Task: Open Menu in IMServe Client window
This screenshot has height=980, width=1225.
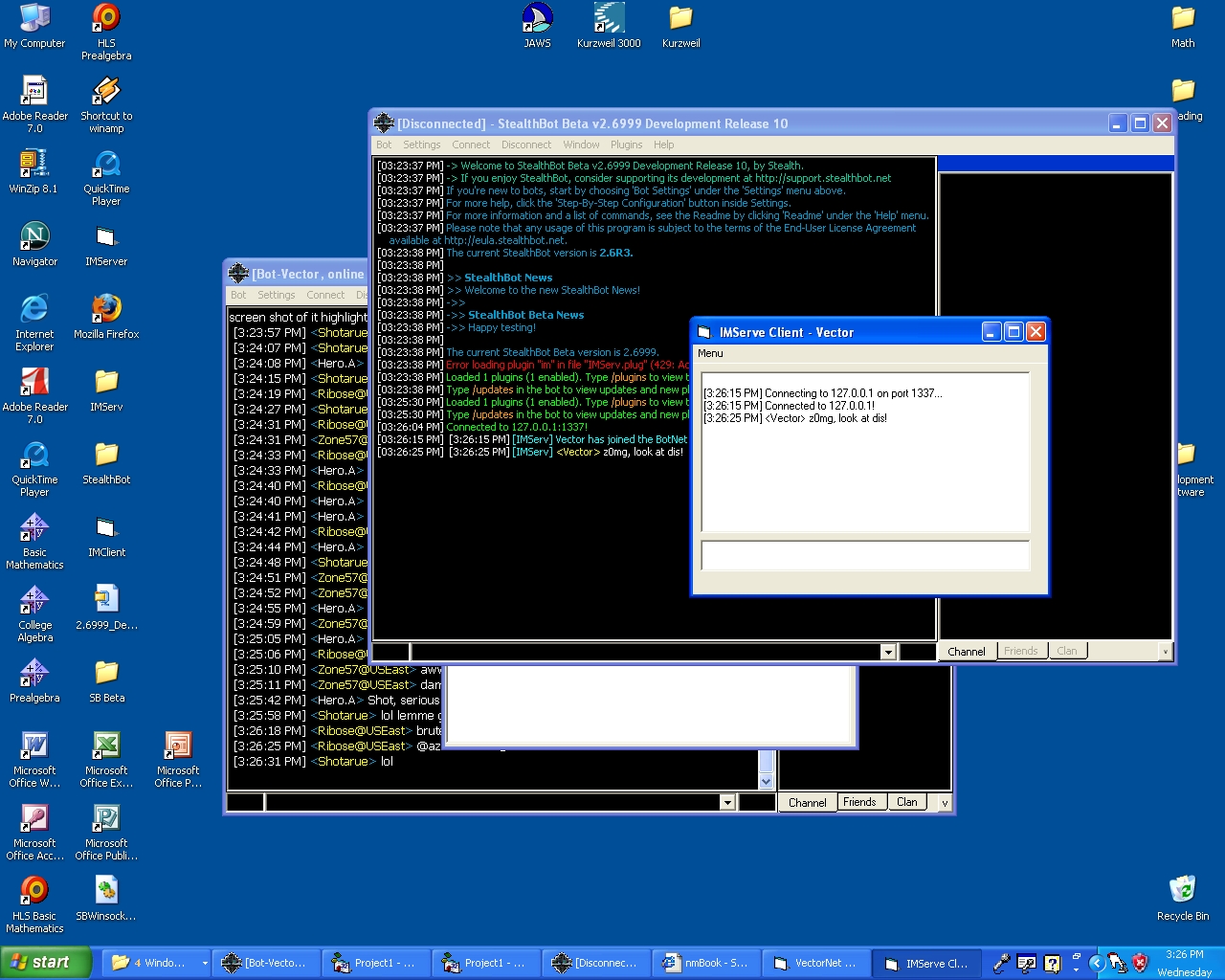Action: pos(710,353)
